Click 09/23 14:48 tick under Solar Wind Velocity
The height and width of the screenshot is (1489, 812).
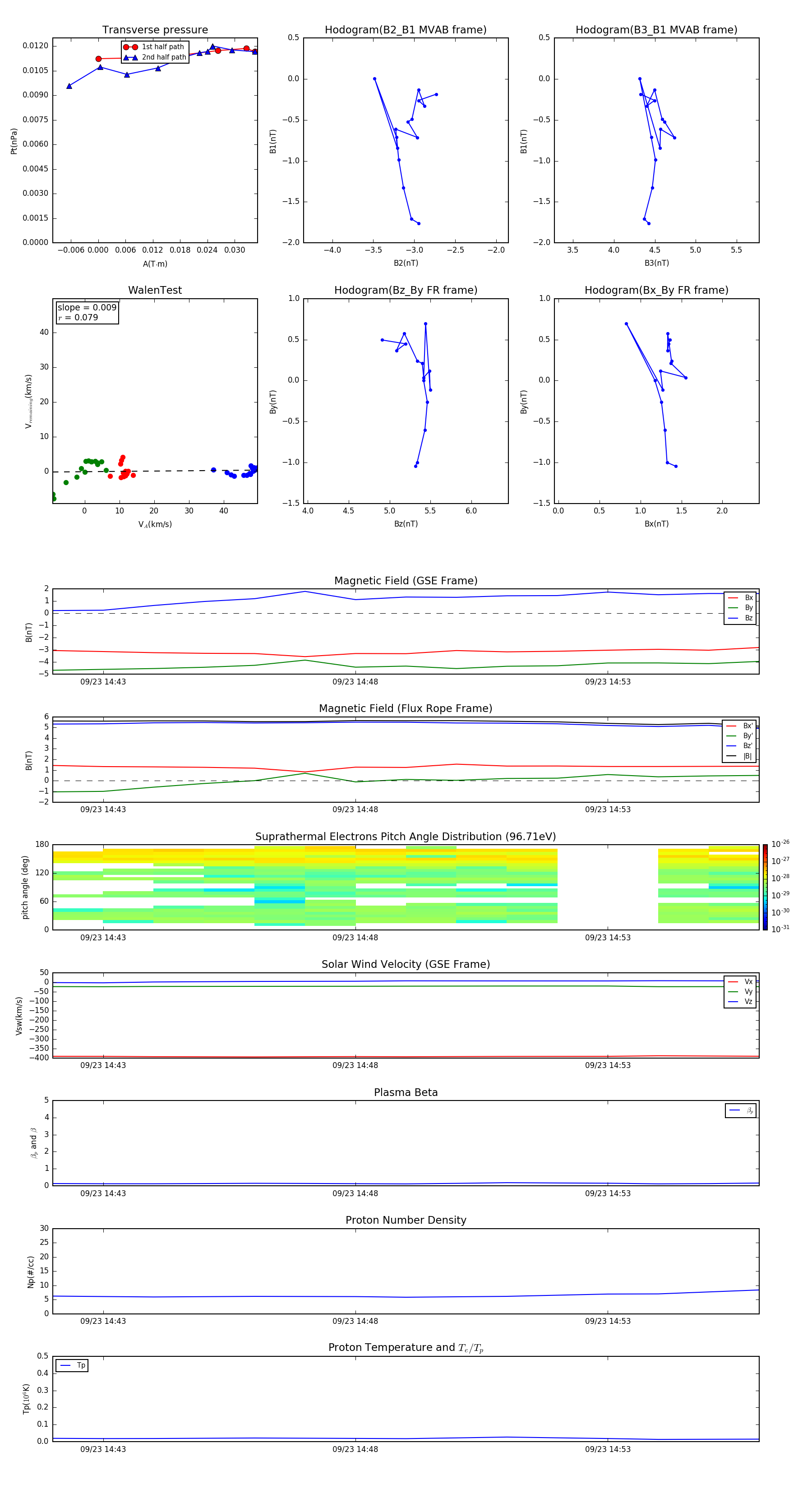[355, 1065]
